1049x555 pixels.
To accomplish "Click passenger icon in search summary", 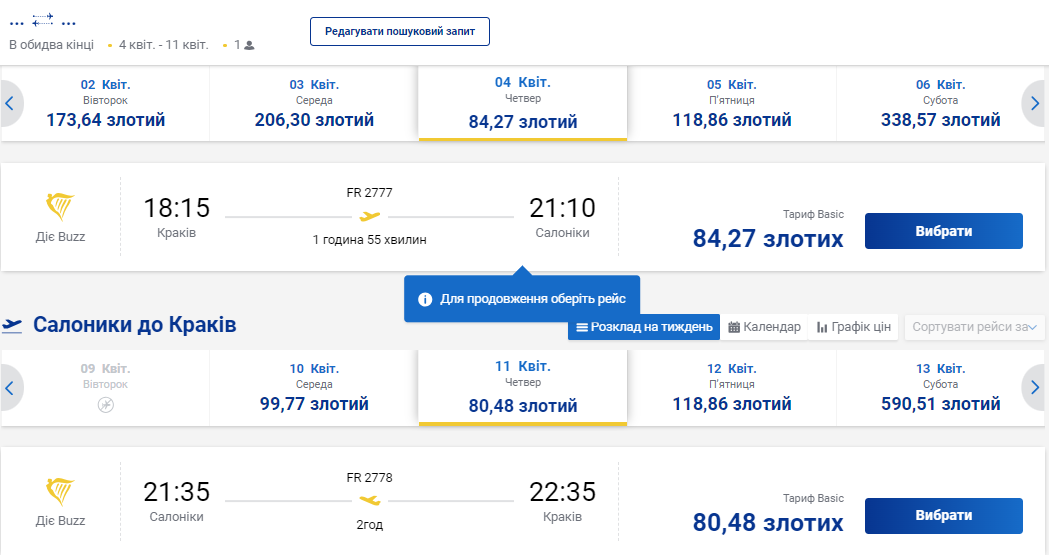I will (249, 45).
